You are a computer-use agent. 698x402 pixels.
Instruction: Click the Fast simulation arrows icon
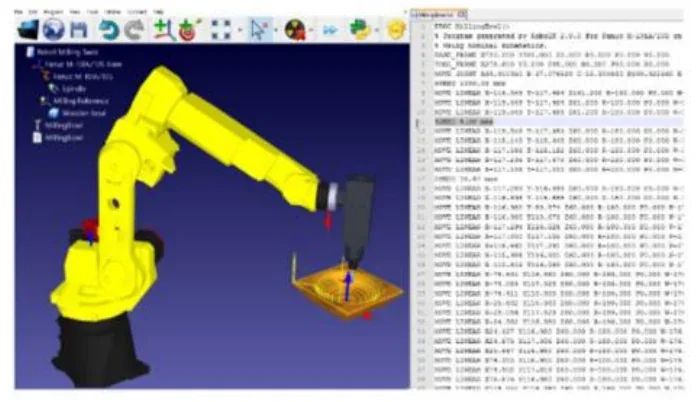330,30
